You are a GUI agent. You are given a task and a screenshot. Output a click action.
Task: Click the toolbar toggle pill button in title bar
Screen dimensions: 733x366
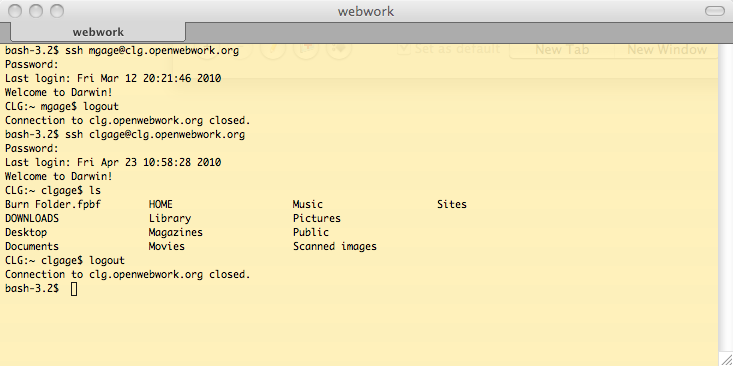(x=714, y=11)
